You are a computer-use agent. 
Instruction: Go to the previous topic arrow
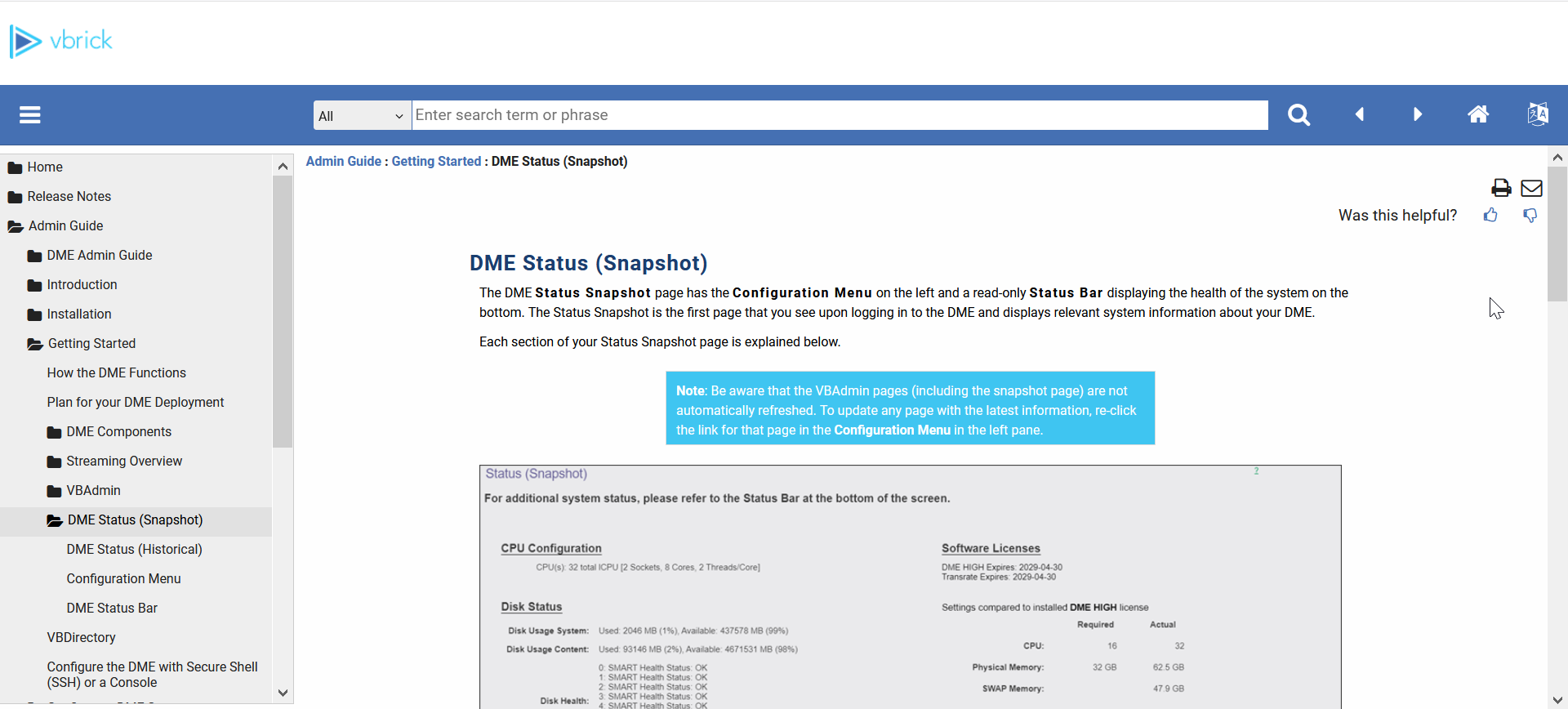pyautogui.click(x=1360, y=114)
